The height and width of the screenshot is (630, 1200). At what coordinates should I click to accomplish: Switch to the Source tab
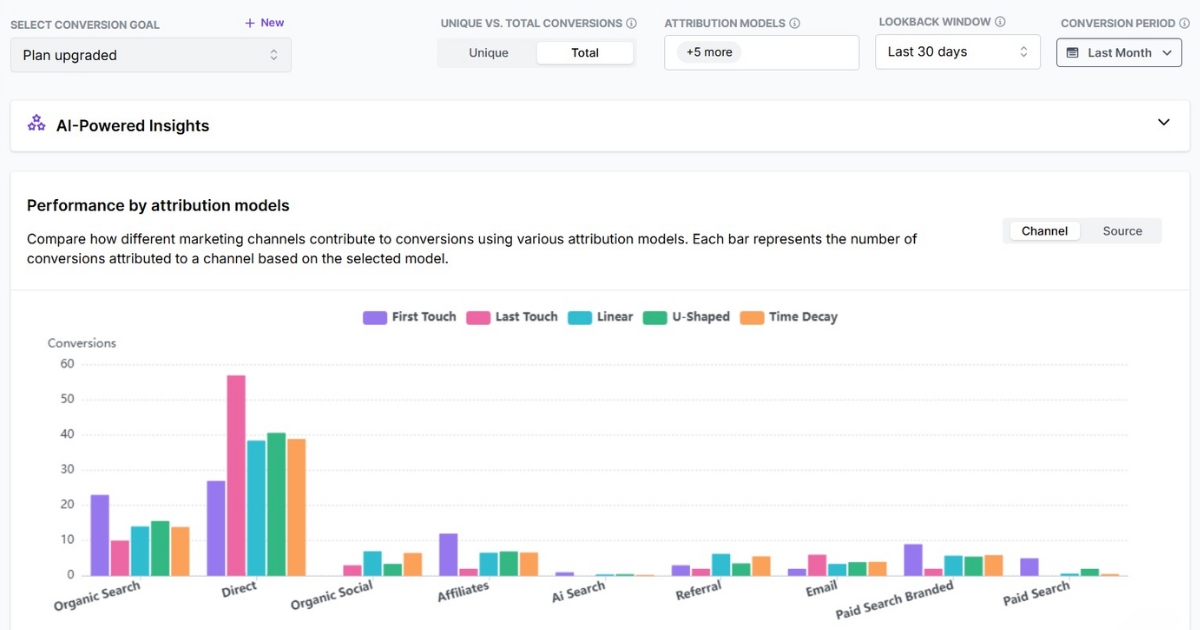(x=1122, y=230)
